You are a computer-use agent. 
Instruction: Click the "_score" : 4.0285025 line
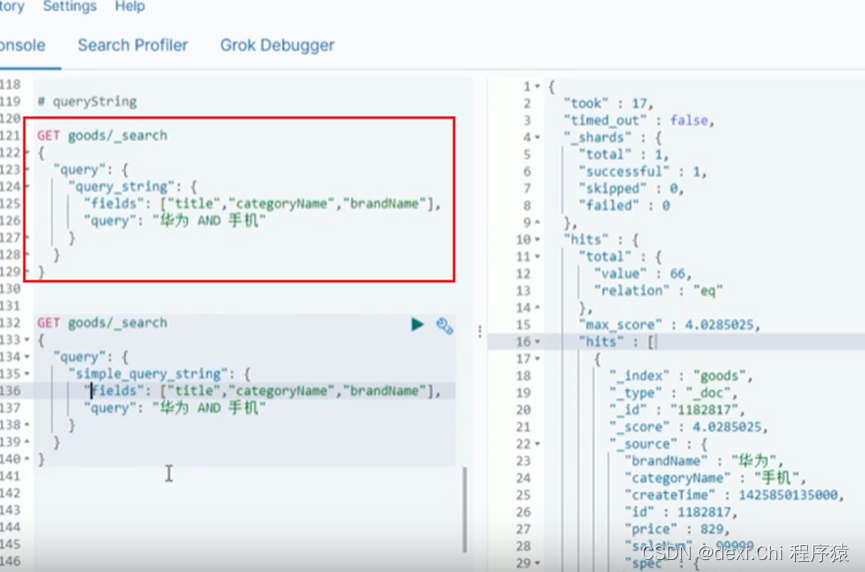pyautogui.click(x=688, y=427)
